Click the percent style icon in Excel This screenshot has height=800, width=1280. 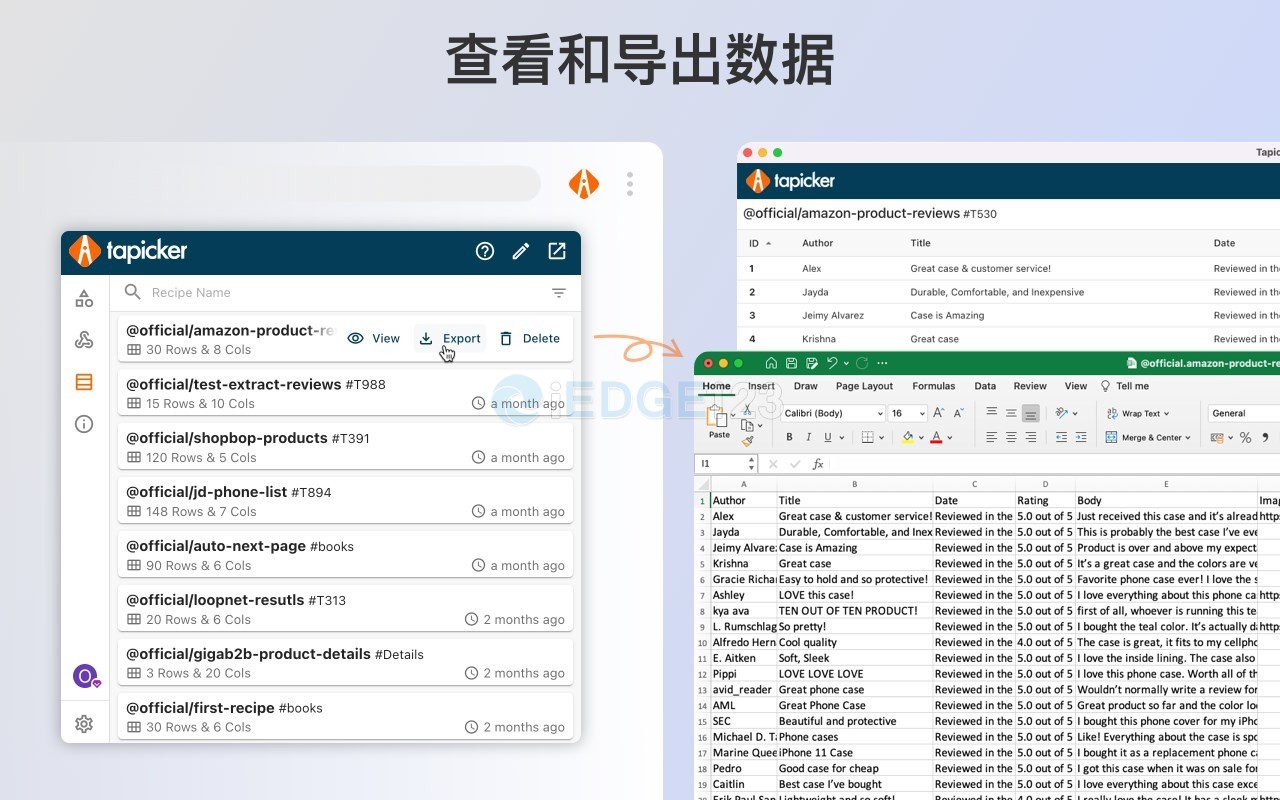tap(1245, 437)
